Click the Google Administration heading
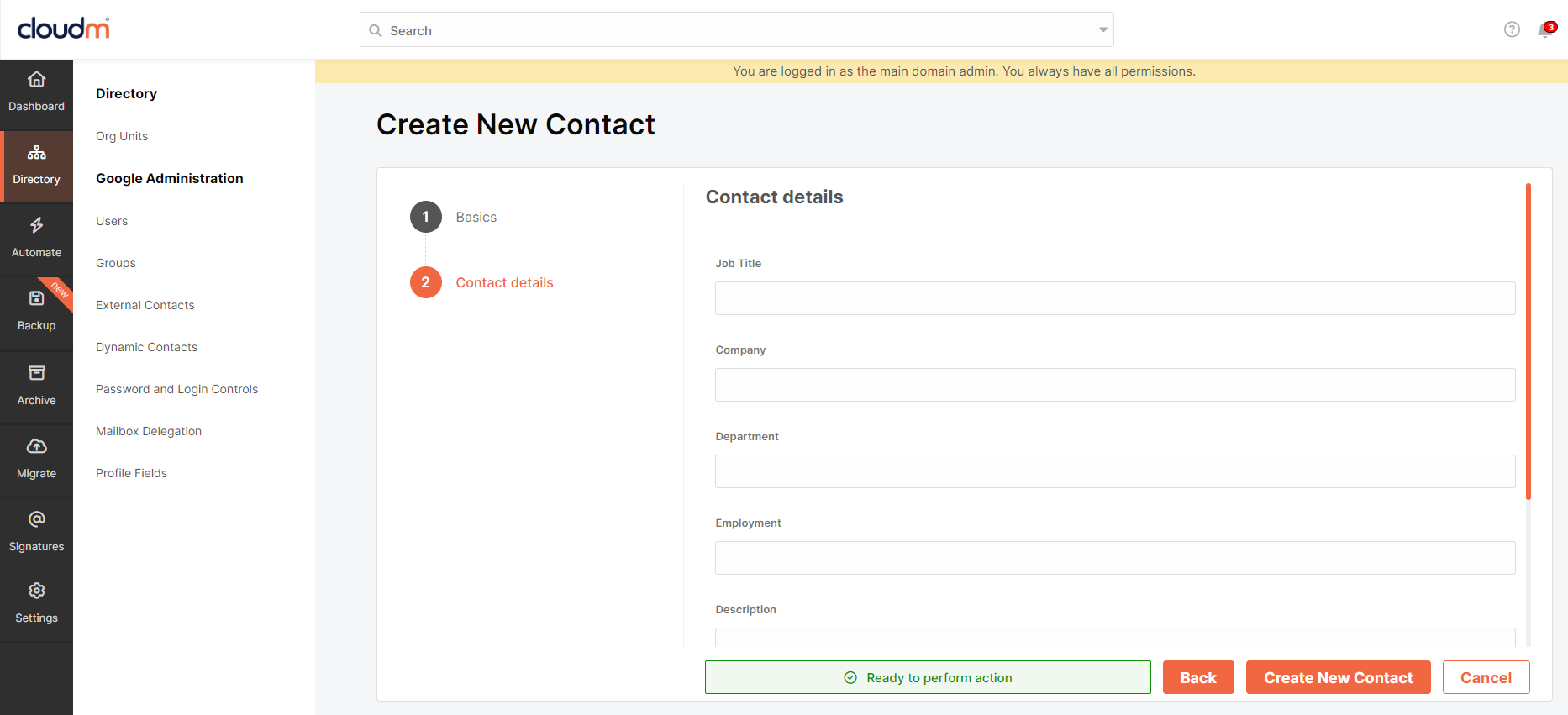The image size is (1568, 715). pos(170,178)
